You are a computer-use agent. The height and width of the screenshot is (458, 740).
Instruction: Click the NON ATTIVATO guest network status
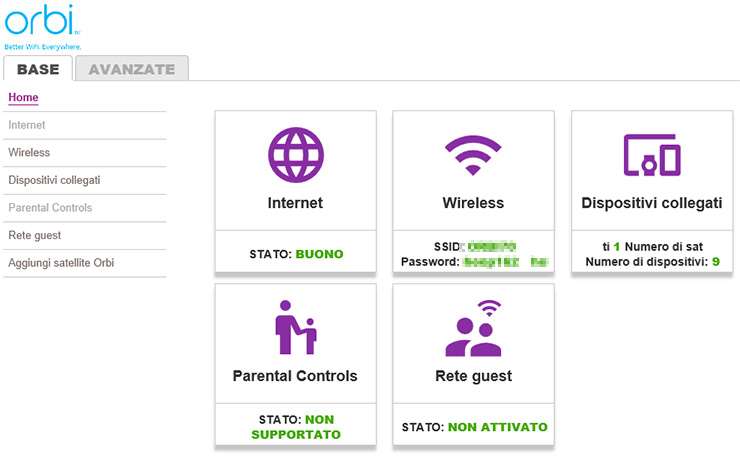(x=497, y=427)
